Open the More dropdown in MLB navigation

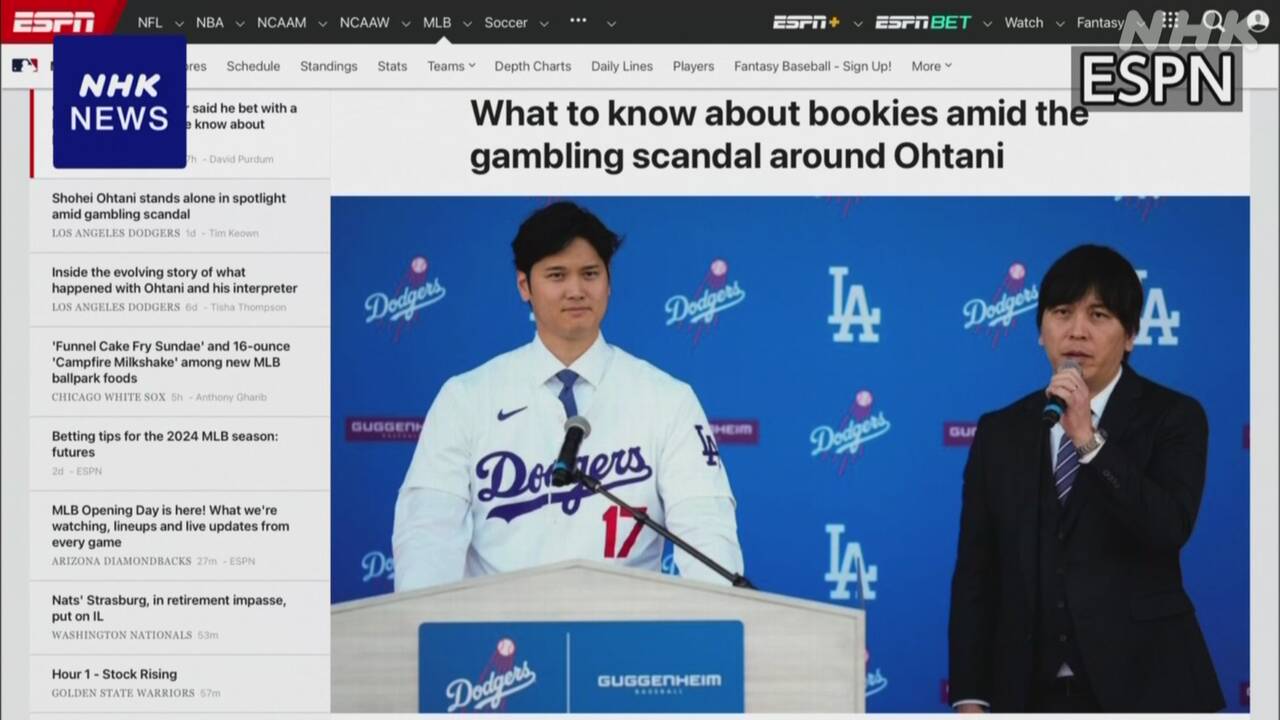coord(931,66)
